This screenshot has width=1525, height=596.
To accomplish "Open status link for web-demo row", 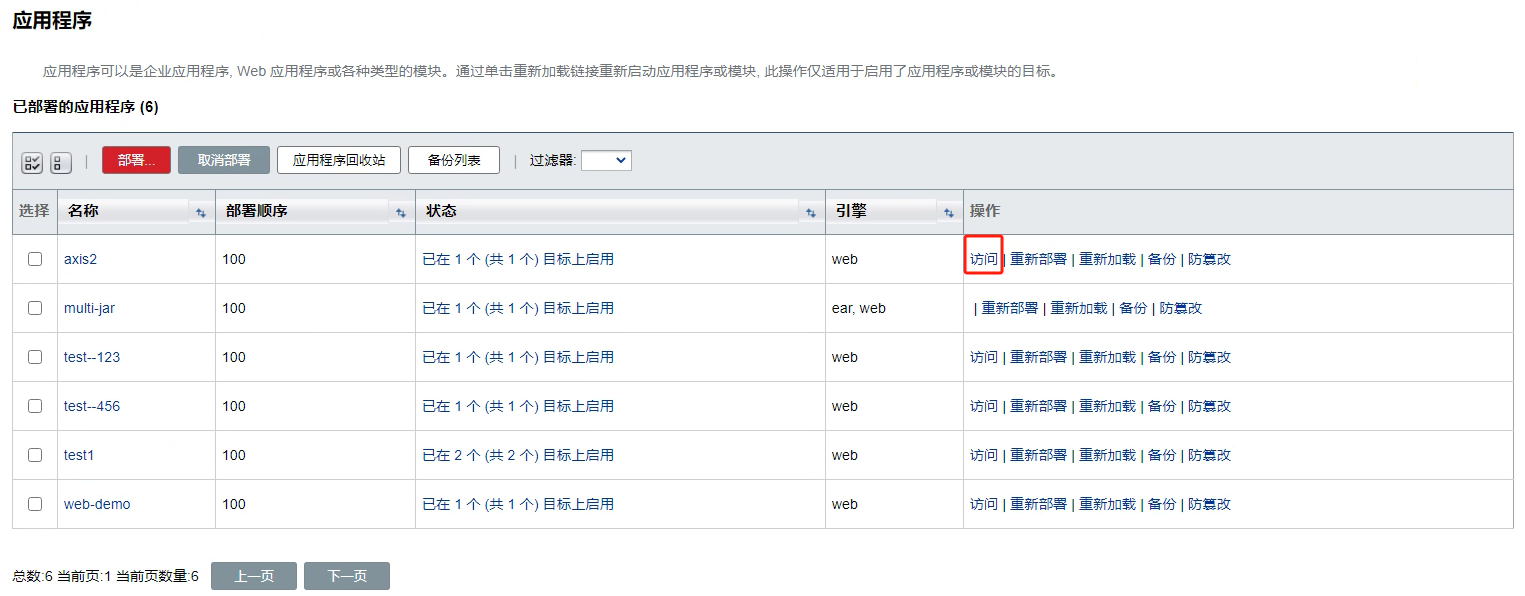I will (518, 504).
